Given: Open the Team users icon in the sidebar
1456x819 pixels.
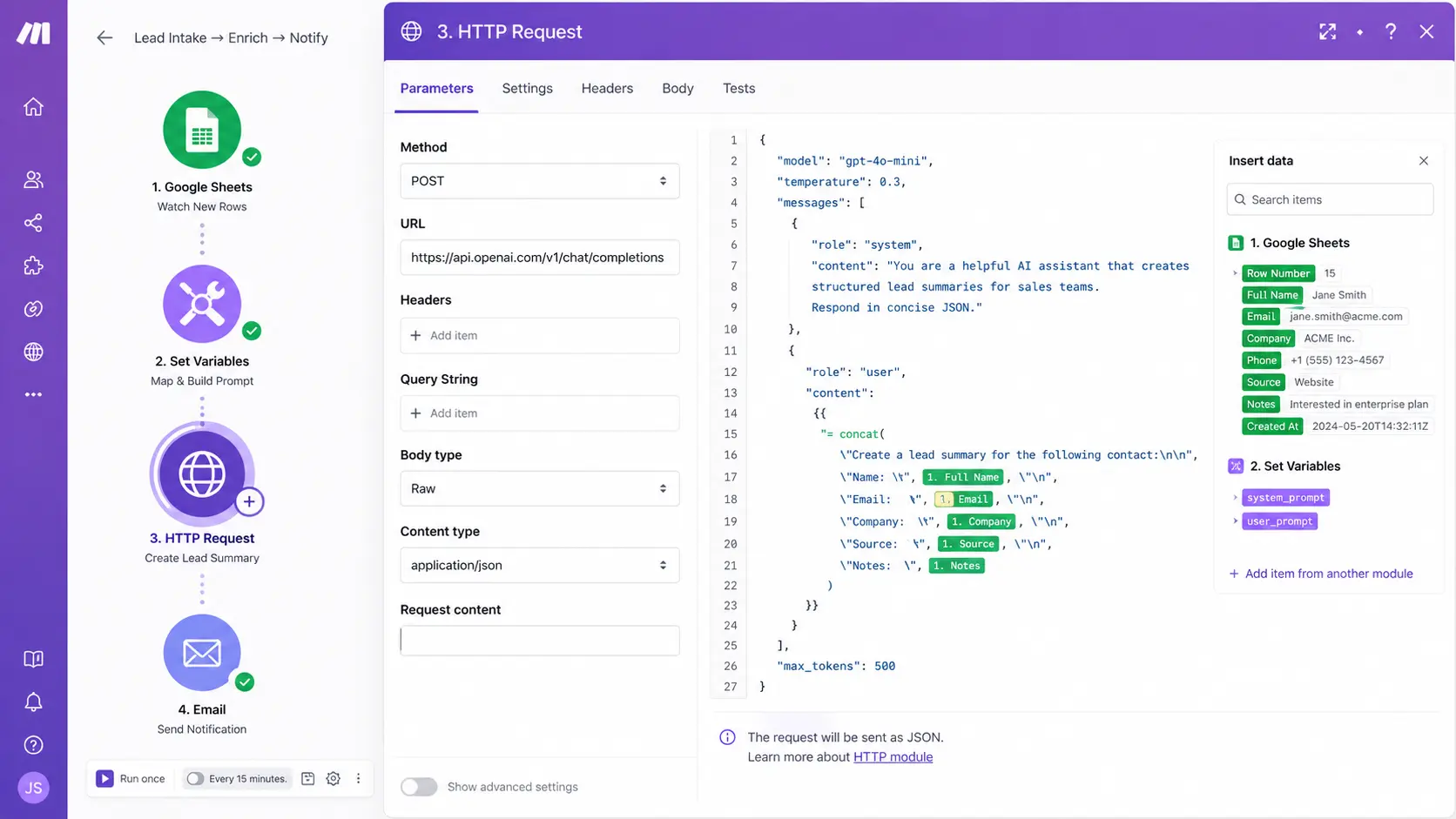Looking at the screenshot, I should [33, 179].
